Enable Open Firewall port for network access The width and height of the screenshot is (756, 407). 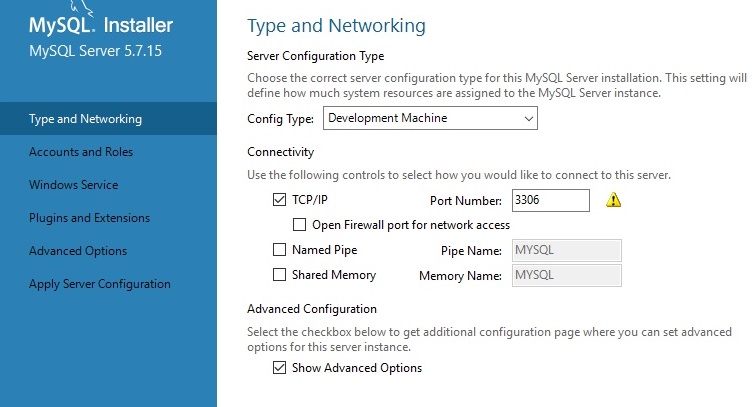coord(299,224)
